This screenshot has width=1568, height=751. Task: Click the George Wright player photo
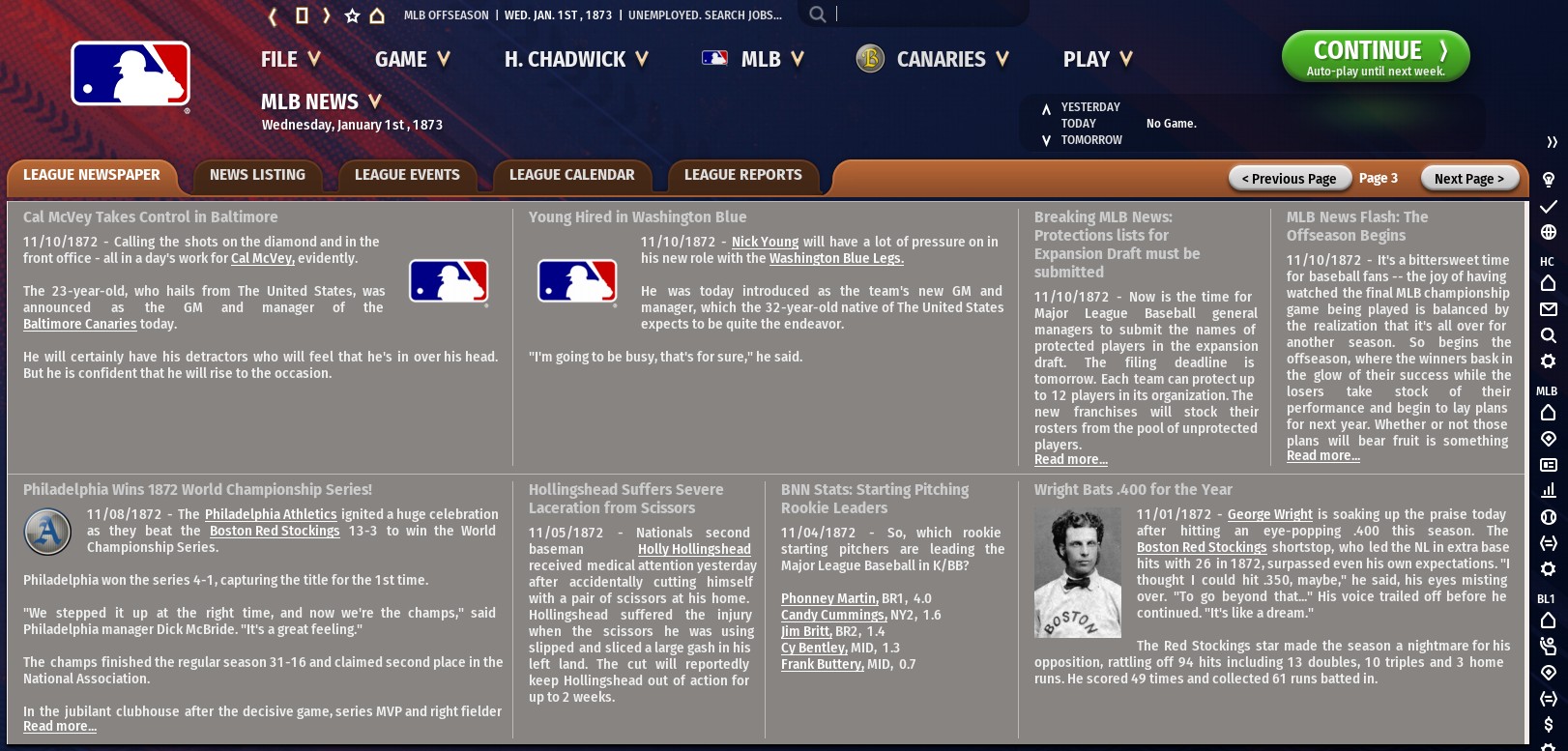(1078, 573)
